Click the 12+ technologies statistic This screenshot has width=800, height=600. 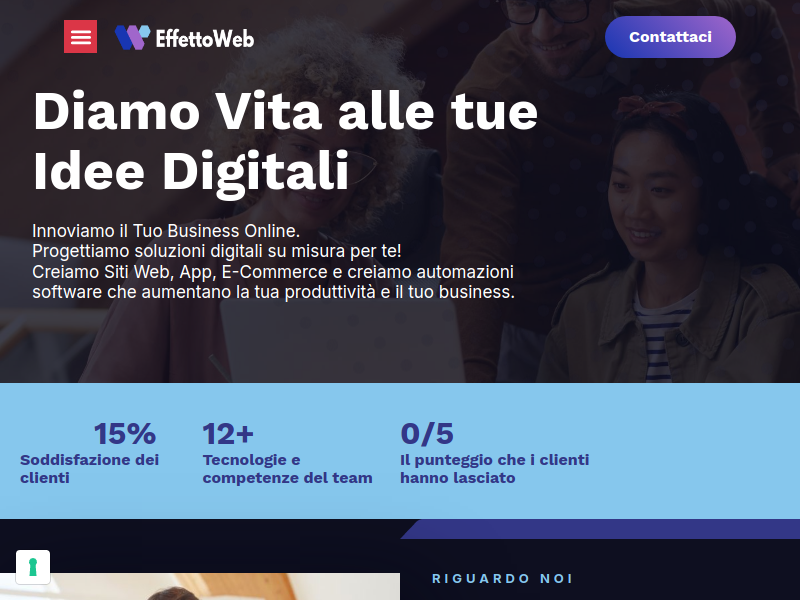pyautogui.click(x=228, y=434)
